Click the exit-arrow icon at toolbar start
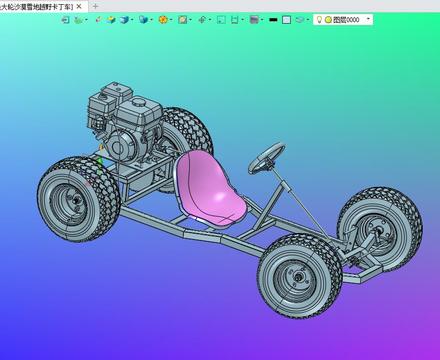 tap(65, 20)
